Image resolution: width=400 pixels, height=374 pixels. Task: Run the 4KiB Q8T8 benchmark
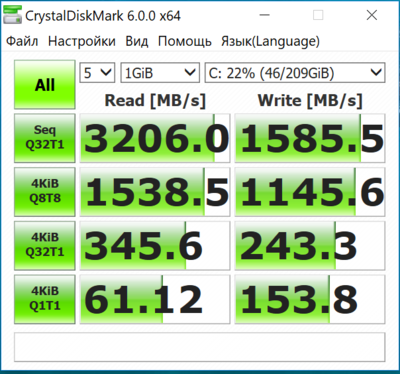tap(45, 192)
